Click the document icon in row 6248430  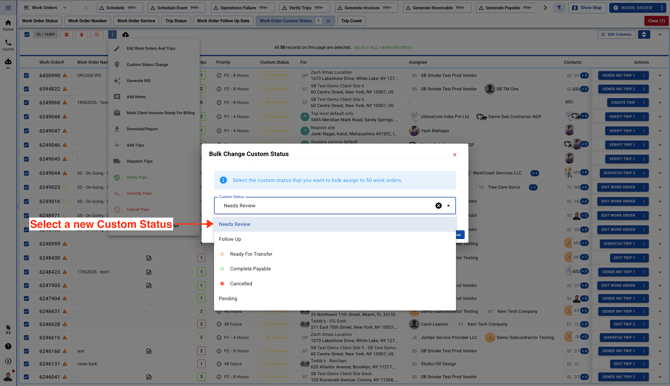click(x=149, y=258)
